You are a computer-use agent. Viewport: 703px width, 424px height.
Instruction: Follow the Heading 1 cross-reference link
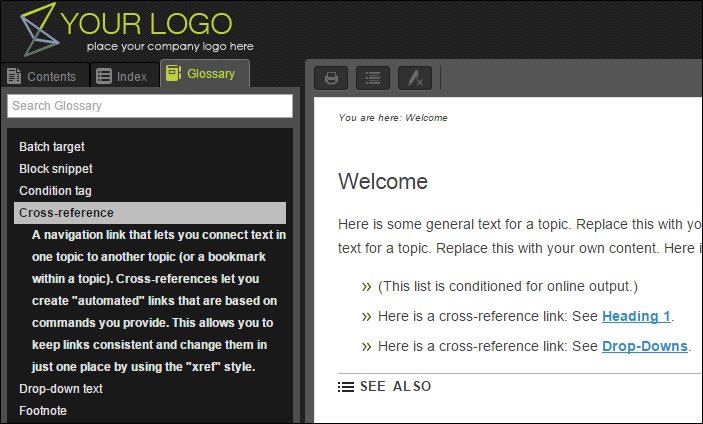coord(636,317)
